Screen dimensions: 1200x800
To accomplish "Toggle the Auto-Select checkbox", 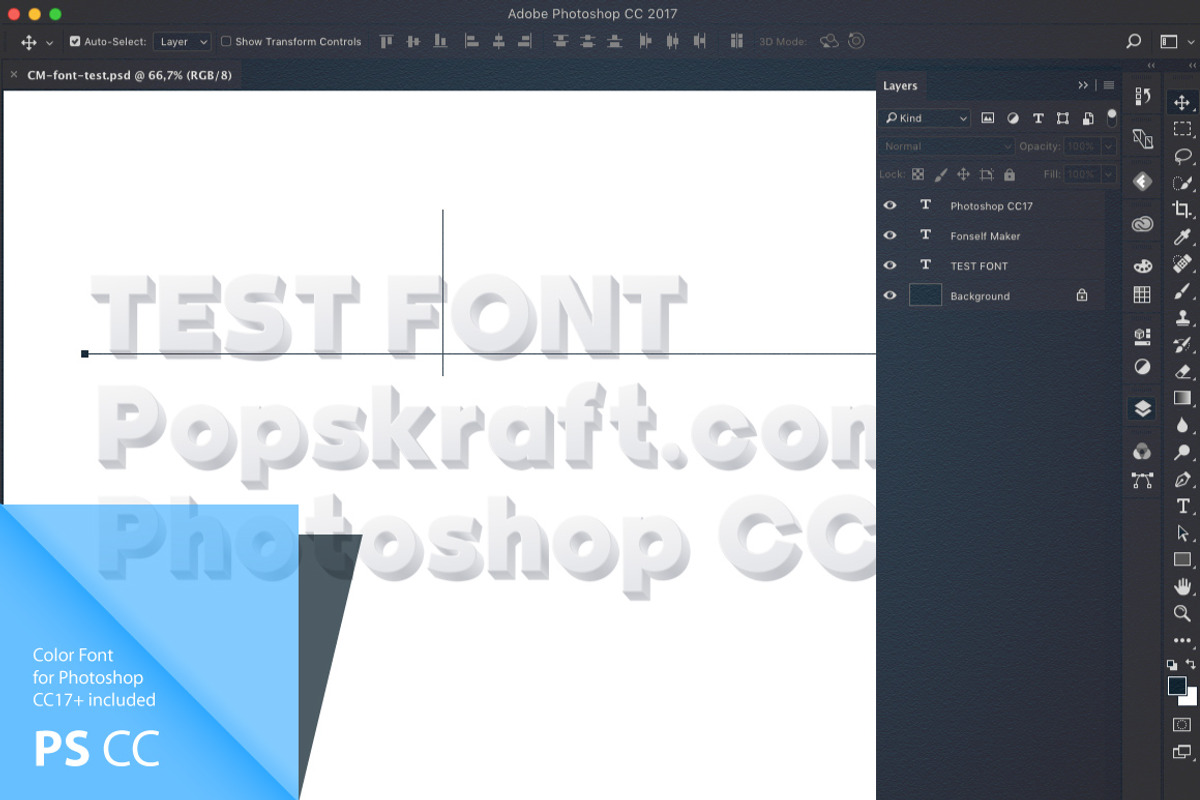I will click(x=75, y=42).
